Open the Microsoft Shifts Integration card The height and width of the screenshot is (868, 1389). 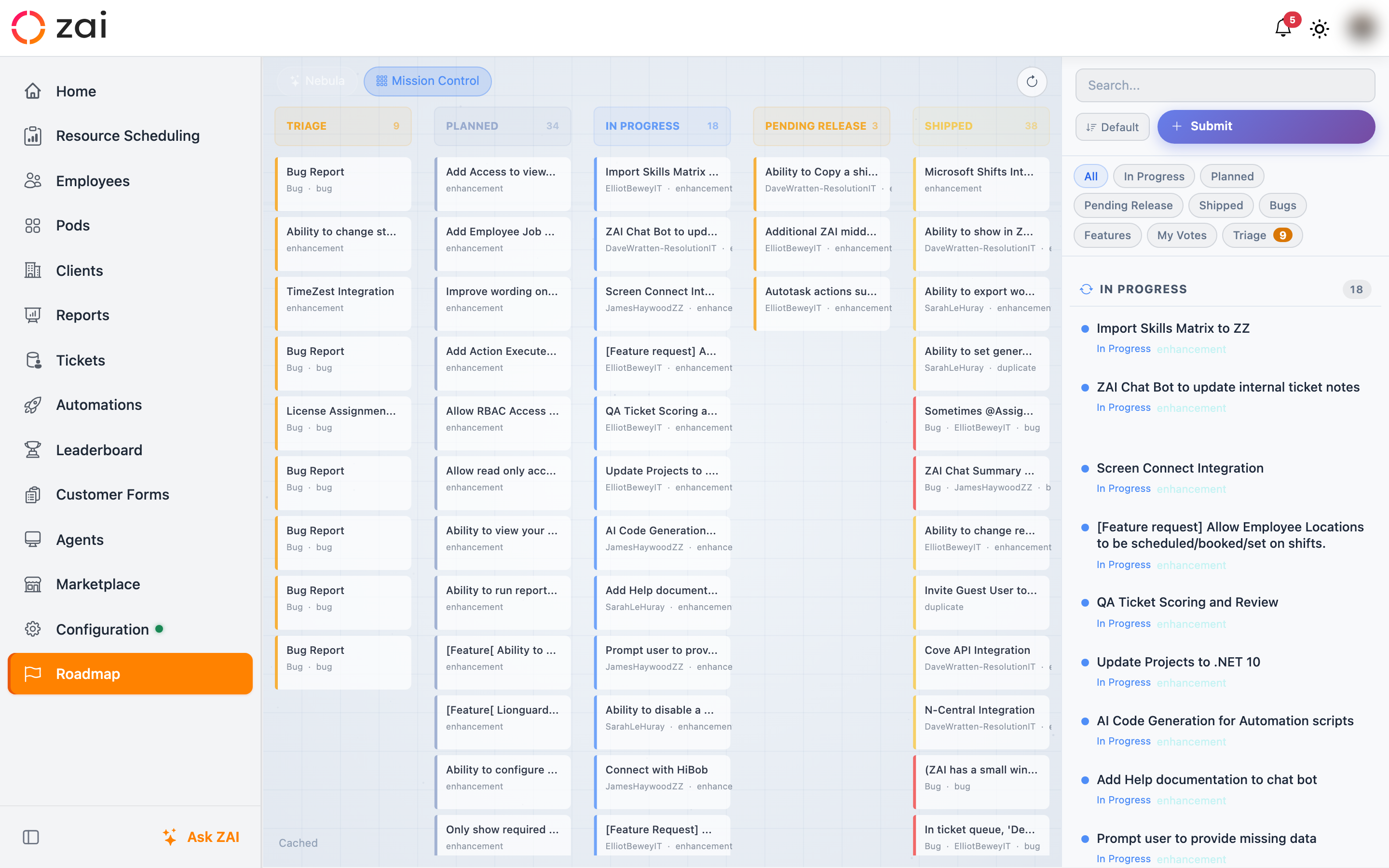(x=981, y=184)
